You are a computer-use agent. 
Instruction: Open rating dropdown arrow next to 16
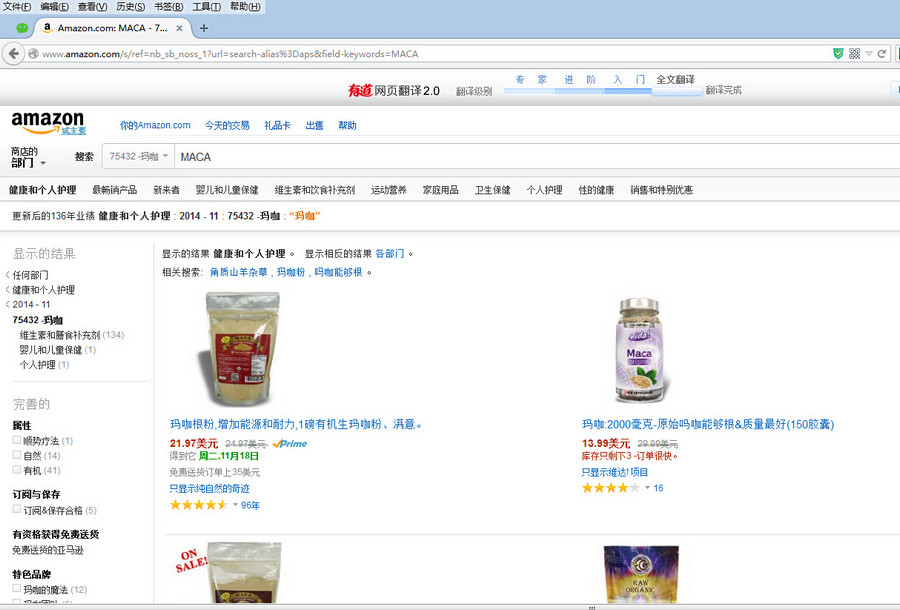(647, 488)
